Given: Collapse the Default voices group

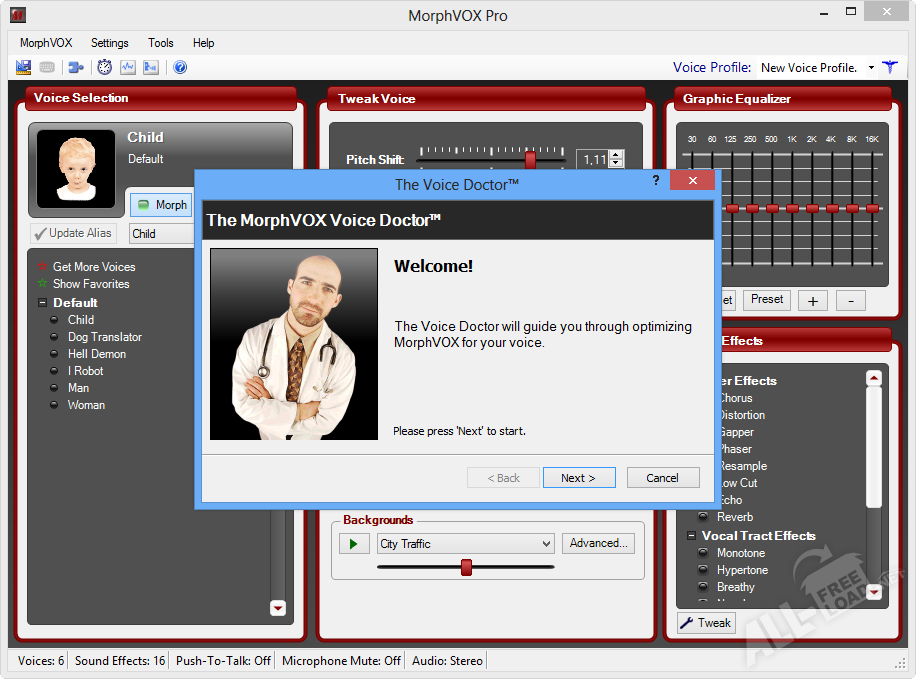Looking at the screenshot, I should pyautogui.click(x=42, y=303).
